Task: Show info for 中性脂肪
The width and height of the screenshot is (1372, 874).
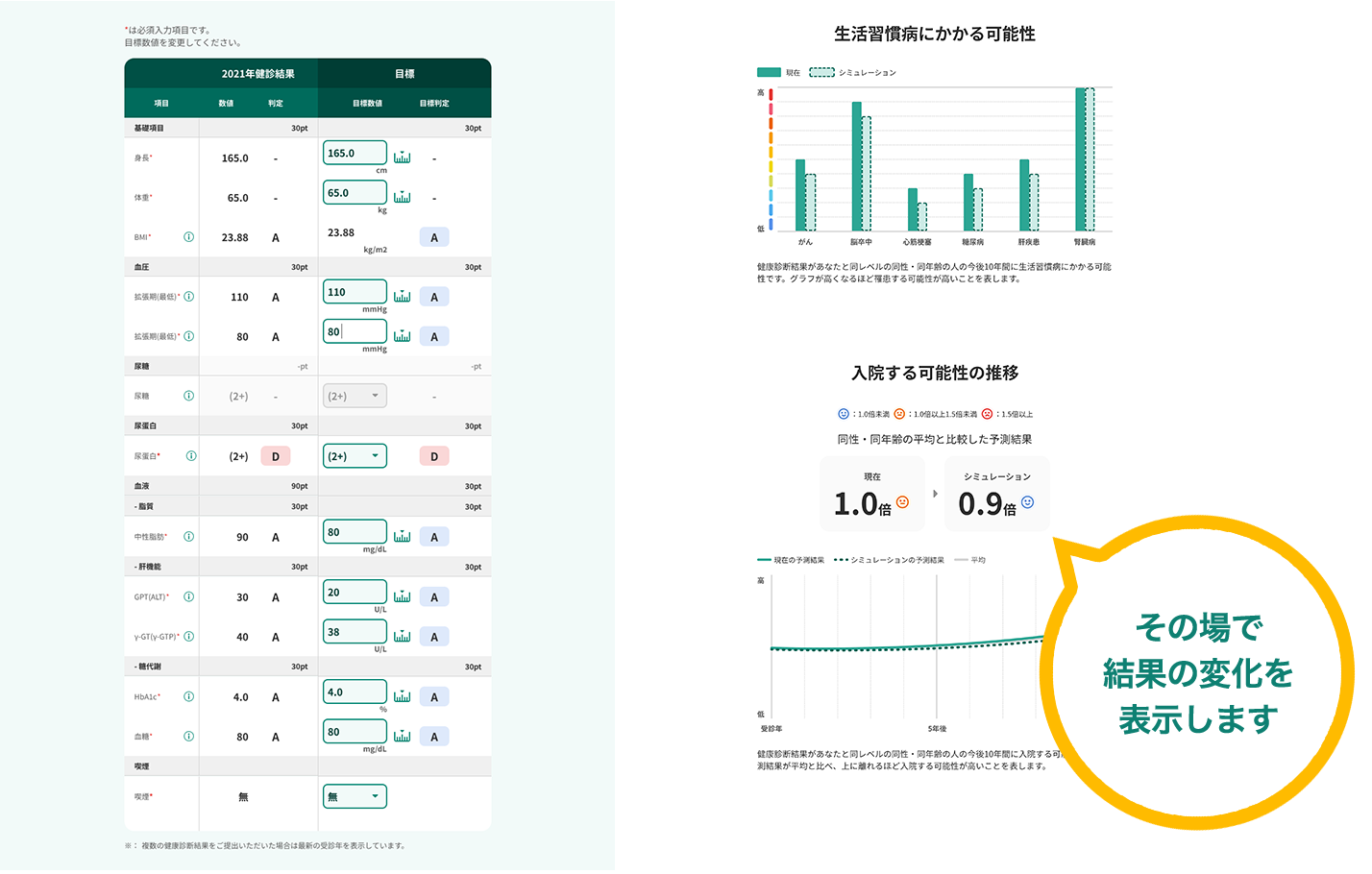Action: (188, 537)
